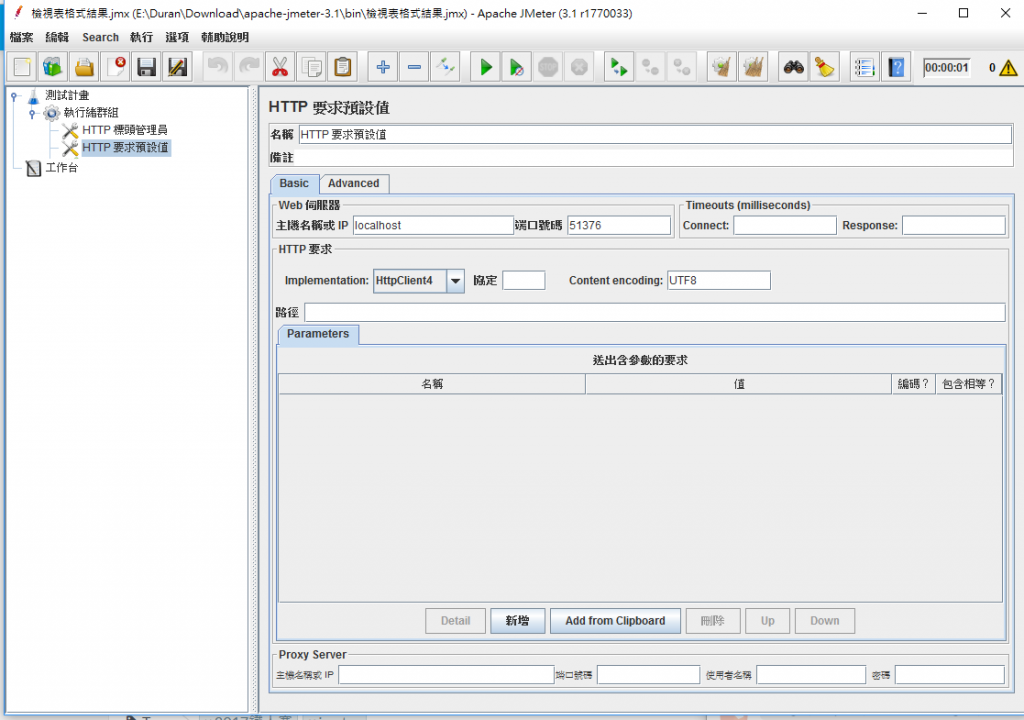Click the Remote stop all icon

tap(650, 67)
